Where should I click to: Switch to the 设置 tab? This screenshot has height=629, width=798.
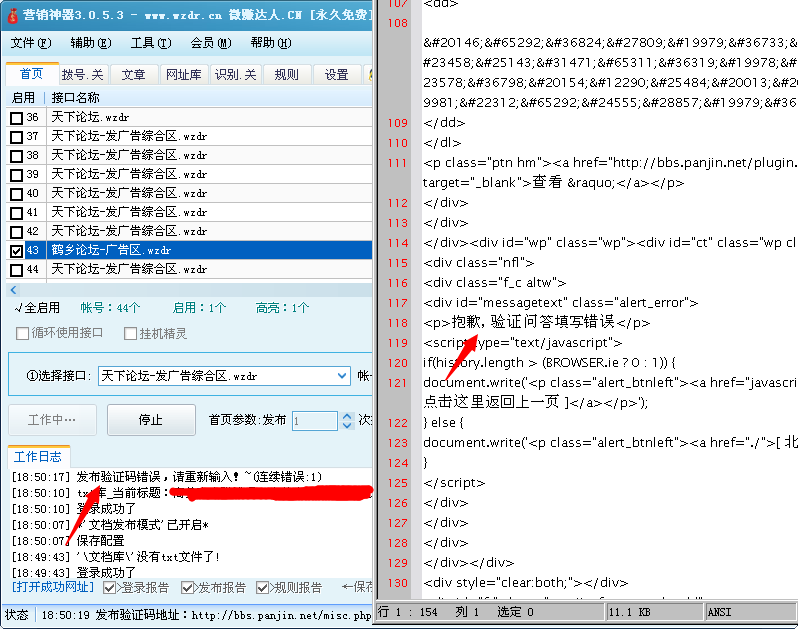[x=336, y=75]
